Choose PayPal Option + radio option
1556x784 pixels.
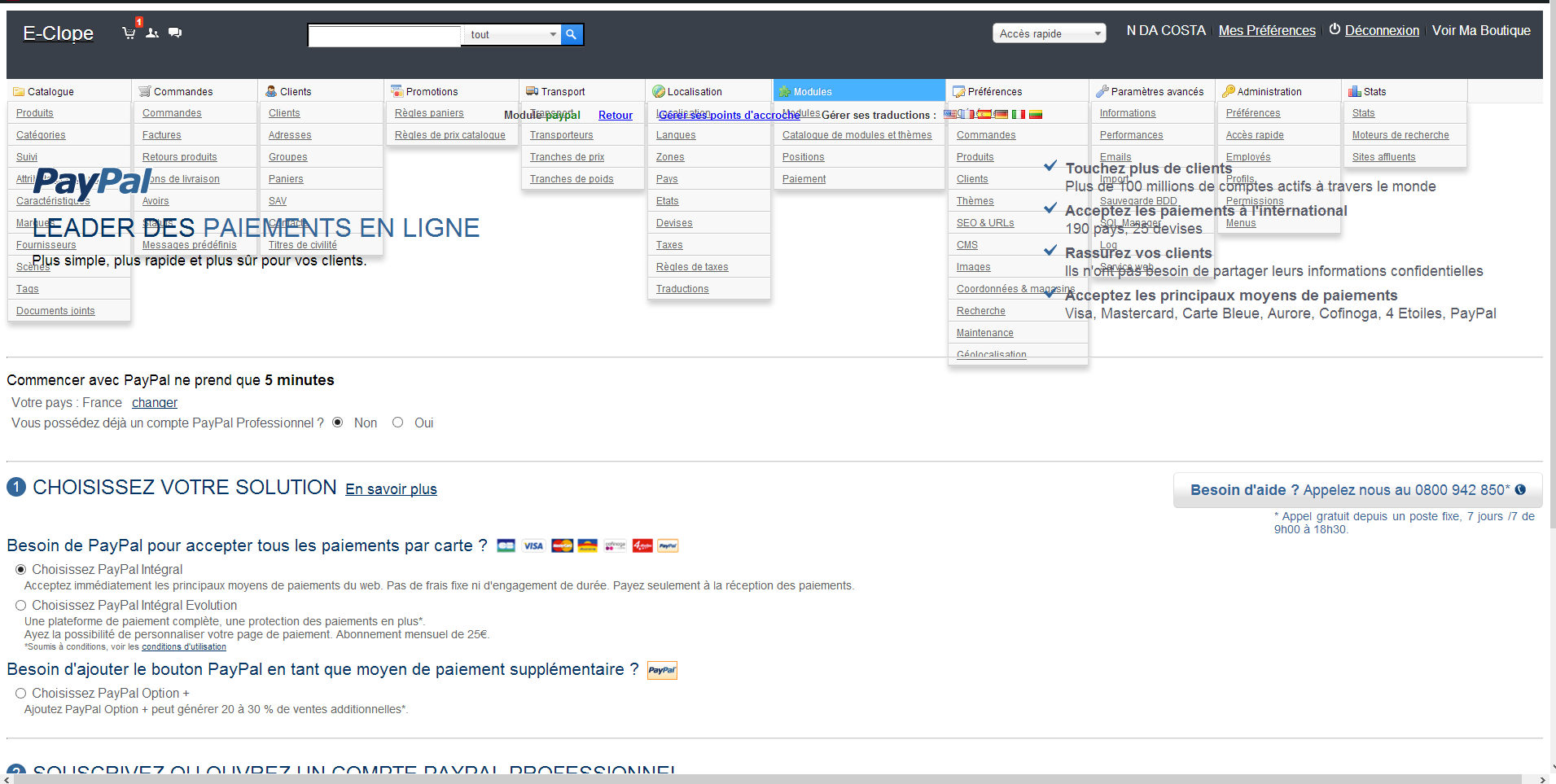[x=21, y=694]
